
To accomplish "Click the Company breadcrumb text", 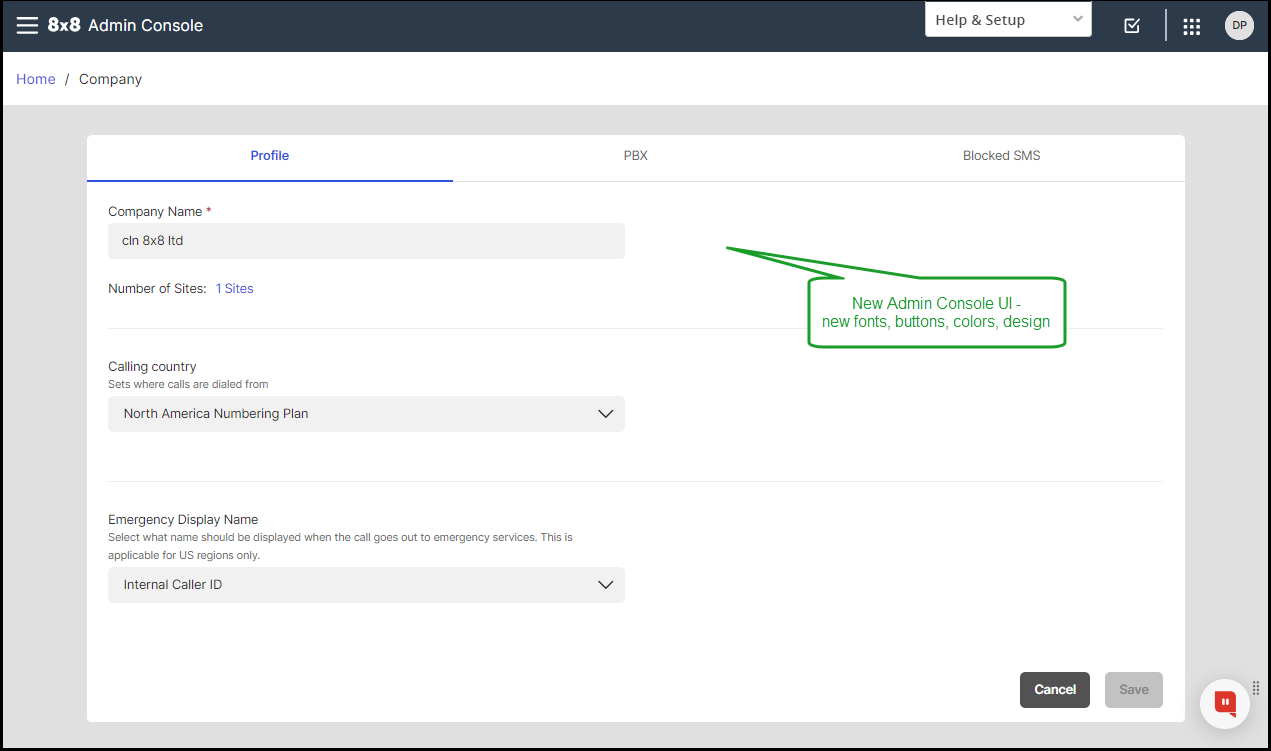I will click(x=111, y=79).
